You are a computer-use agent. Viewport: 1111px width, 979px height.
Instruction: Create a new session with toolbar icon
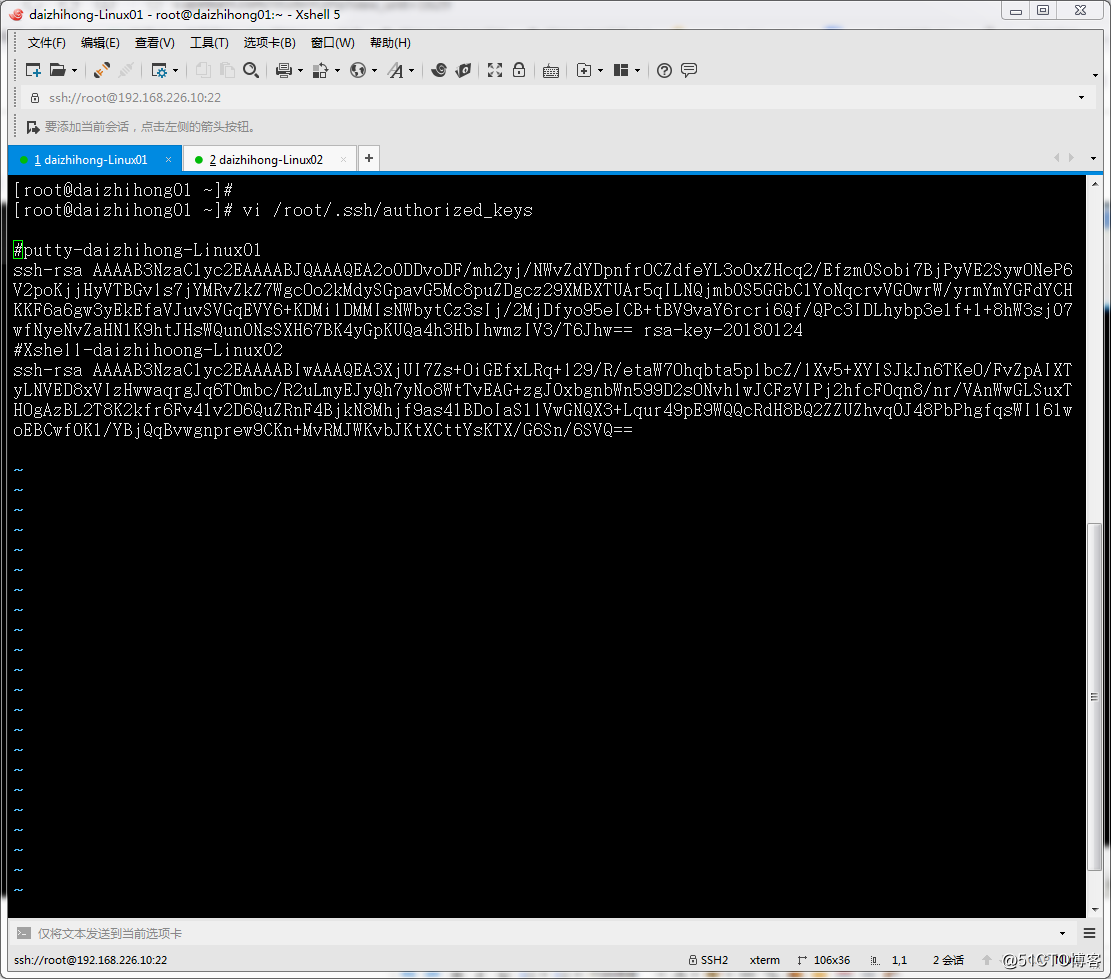pyautogui.click(x=33, y=70)
